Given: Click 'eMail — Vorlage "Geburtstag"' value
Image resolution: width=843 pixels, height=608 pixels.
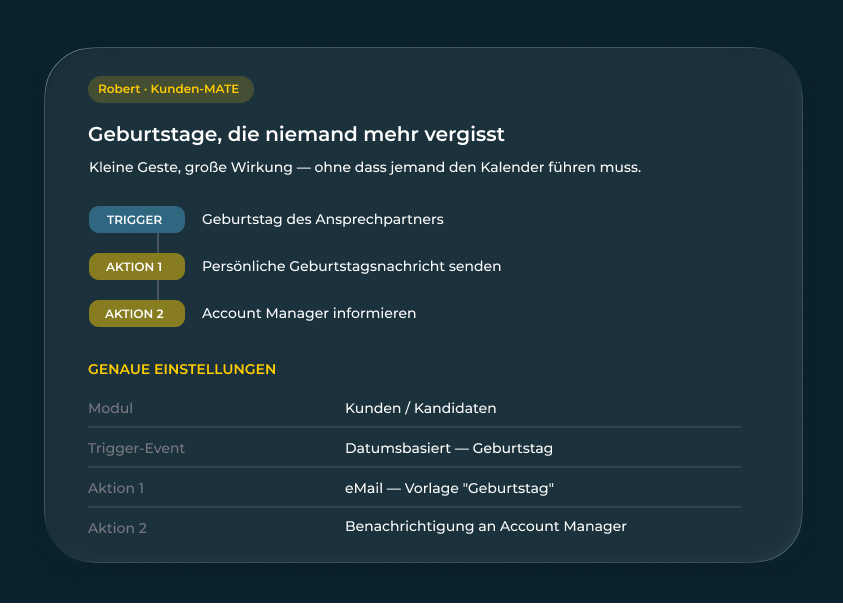Looking at the screenshot, I should 449,488.
